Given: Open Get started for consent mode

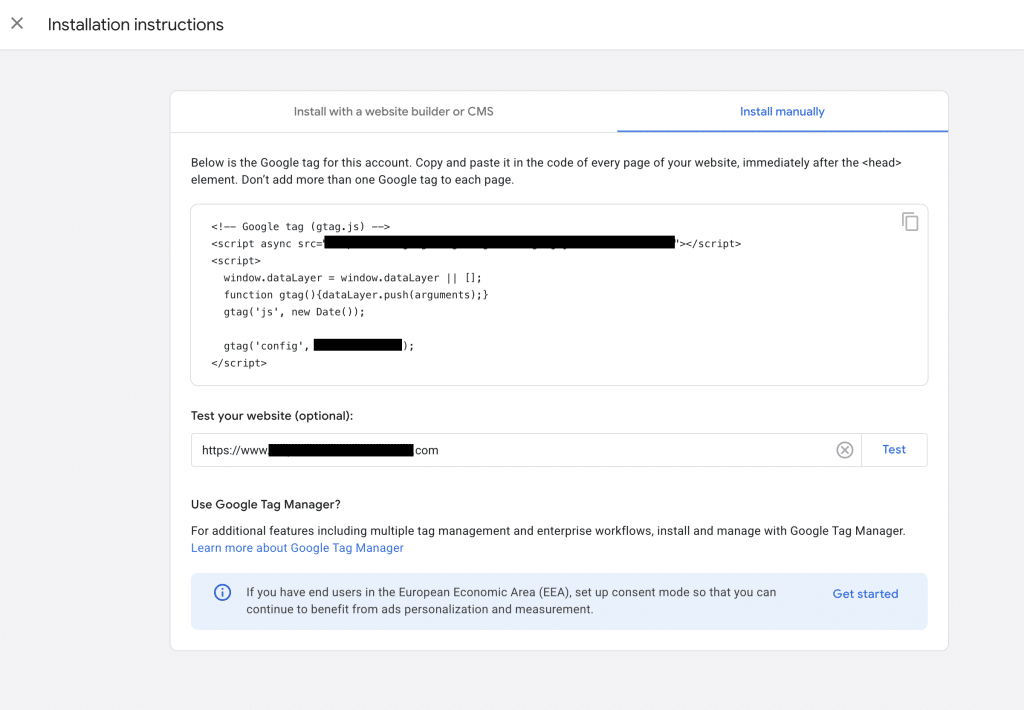Looking at the screenshot, I should (x=865, y=594).
